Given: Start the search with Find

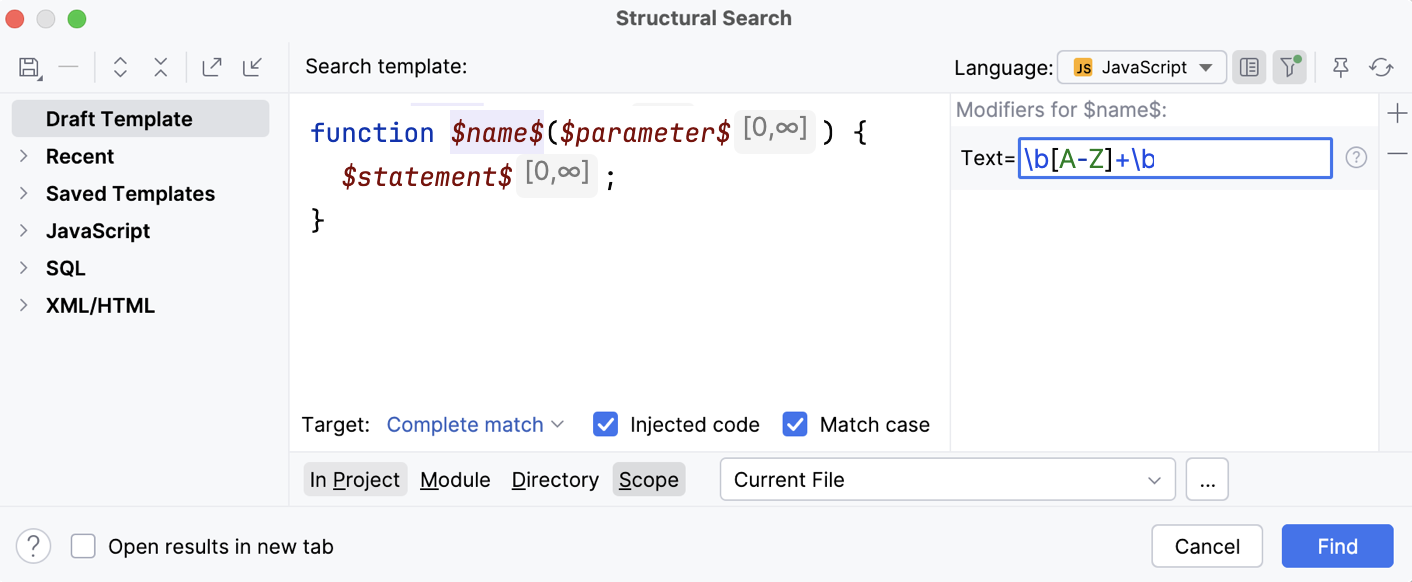Looking at the screenshot, I should click(1337, 546).
